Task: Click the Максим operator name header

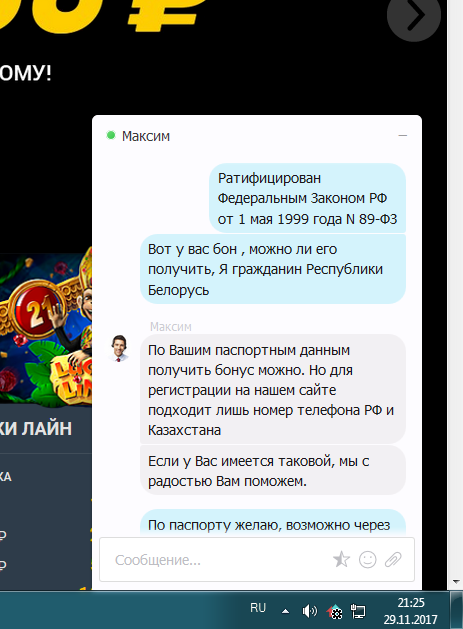Action: coord(146,136)
